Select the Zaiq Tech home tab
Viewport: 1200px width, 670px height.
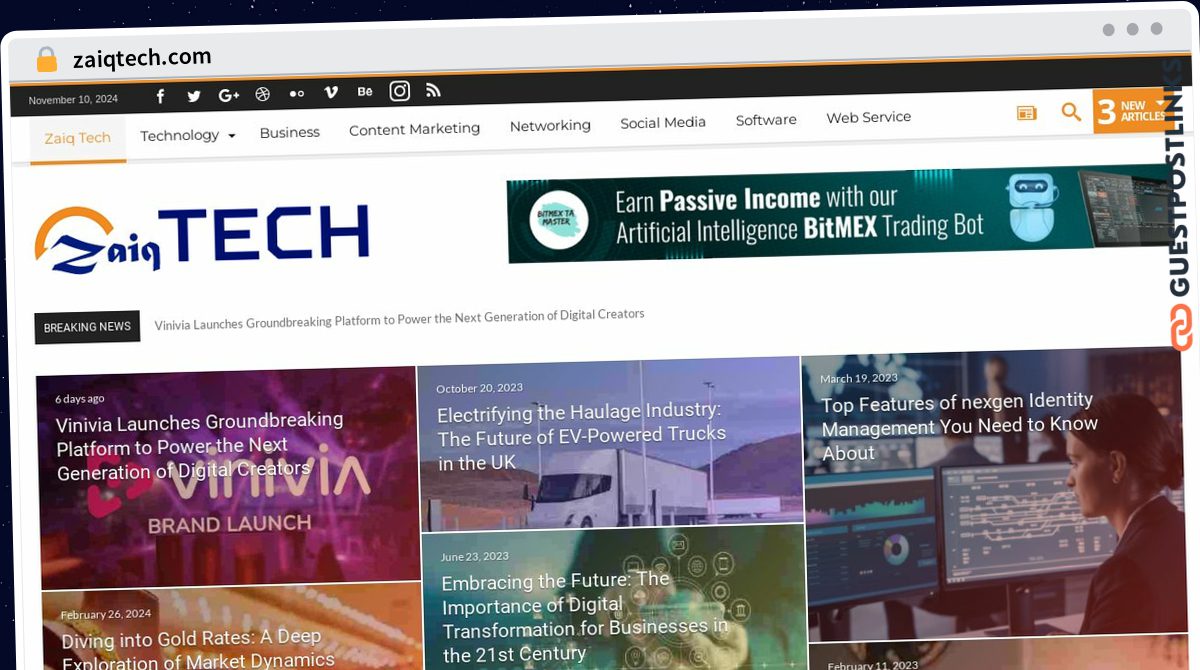point(78,138)
